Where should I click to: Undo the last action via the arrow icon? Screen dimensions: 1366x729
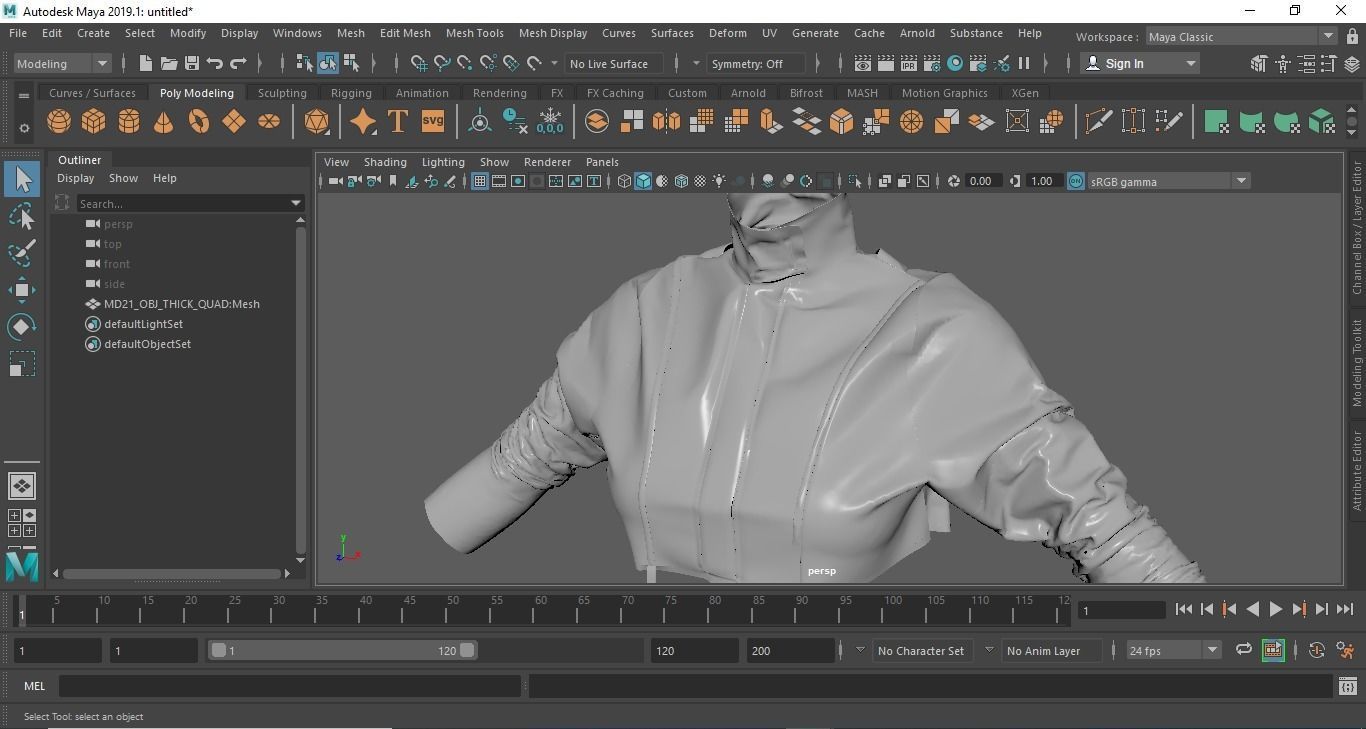pos(215,64)
